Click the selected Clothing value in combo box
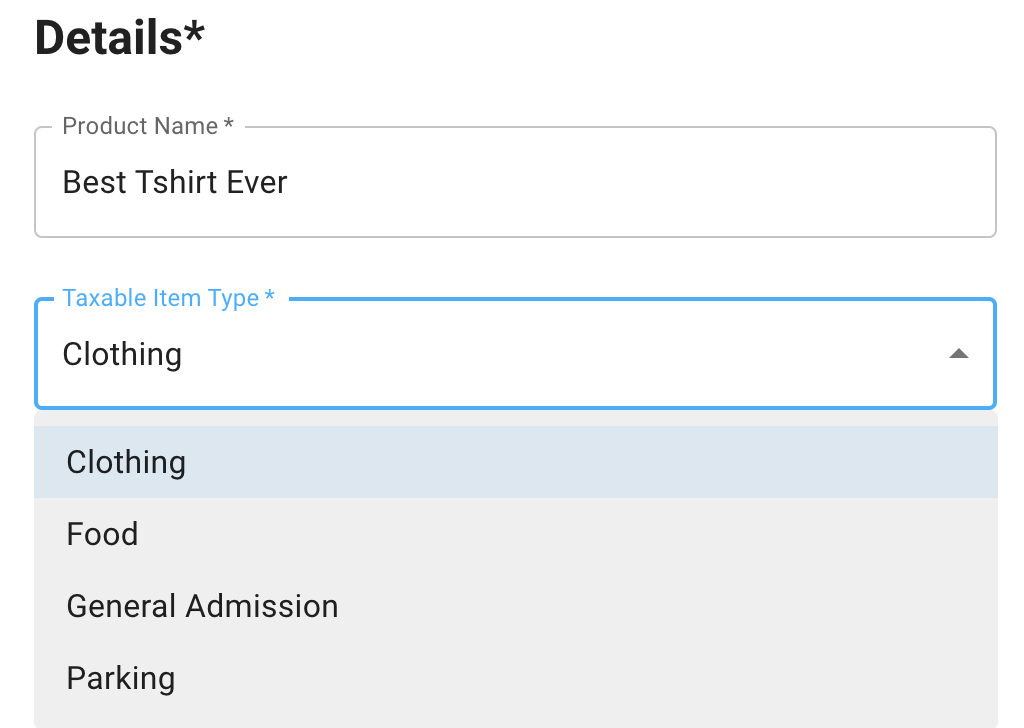This screenshot has width=1024, height=728. click(122, 354)
